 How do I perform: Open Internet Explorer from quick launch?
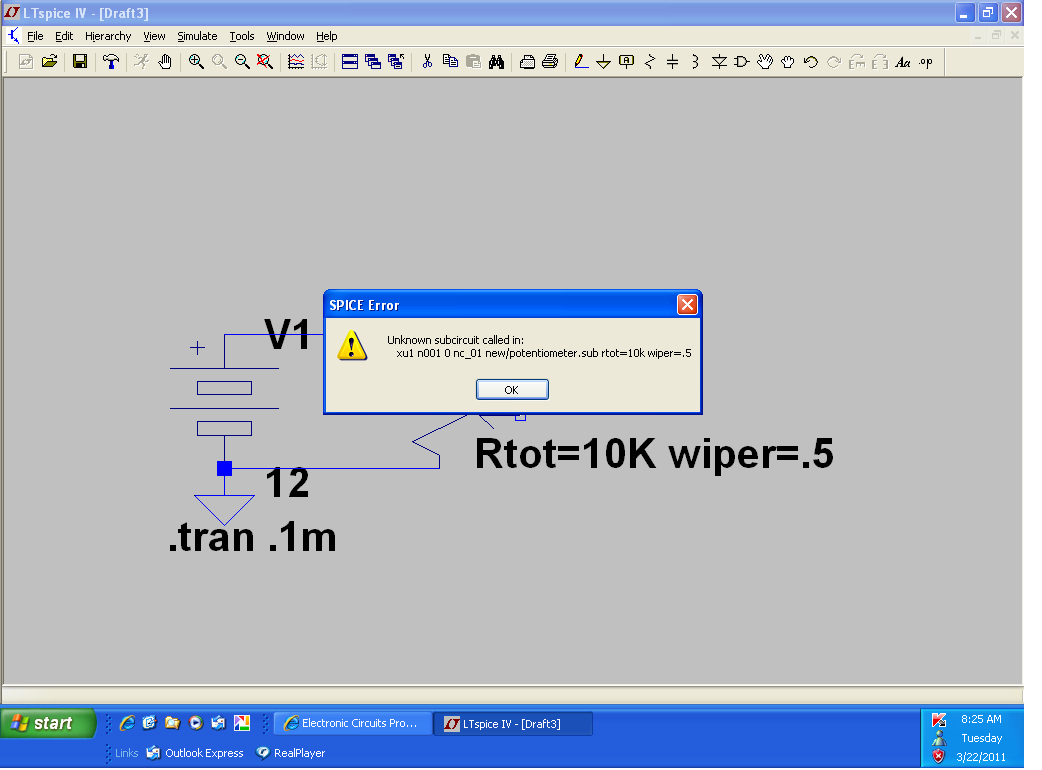coord(127,723)
